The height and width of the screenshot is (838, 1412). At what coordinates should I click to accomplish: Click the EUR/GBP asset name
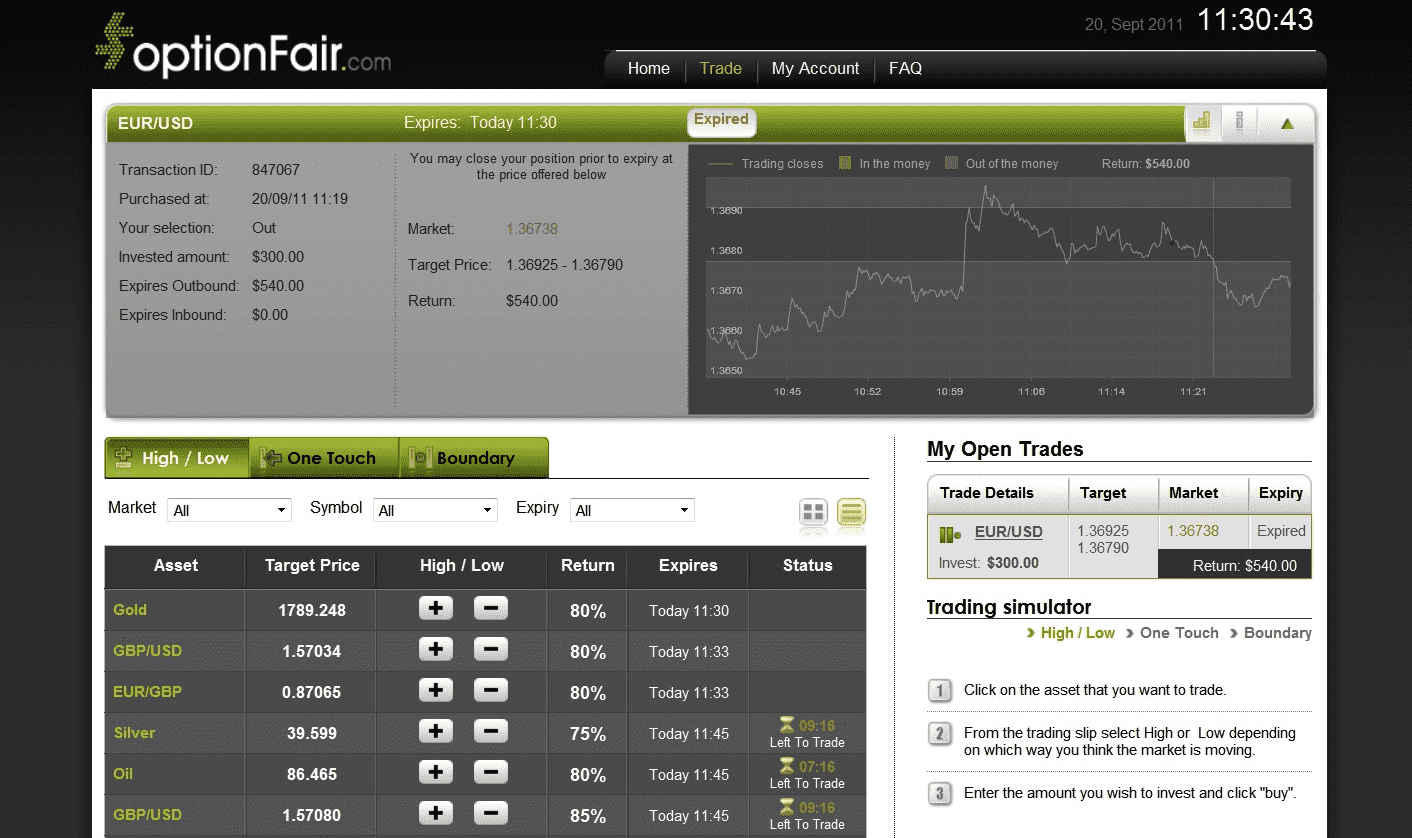point(148,692)
